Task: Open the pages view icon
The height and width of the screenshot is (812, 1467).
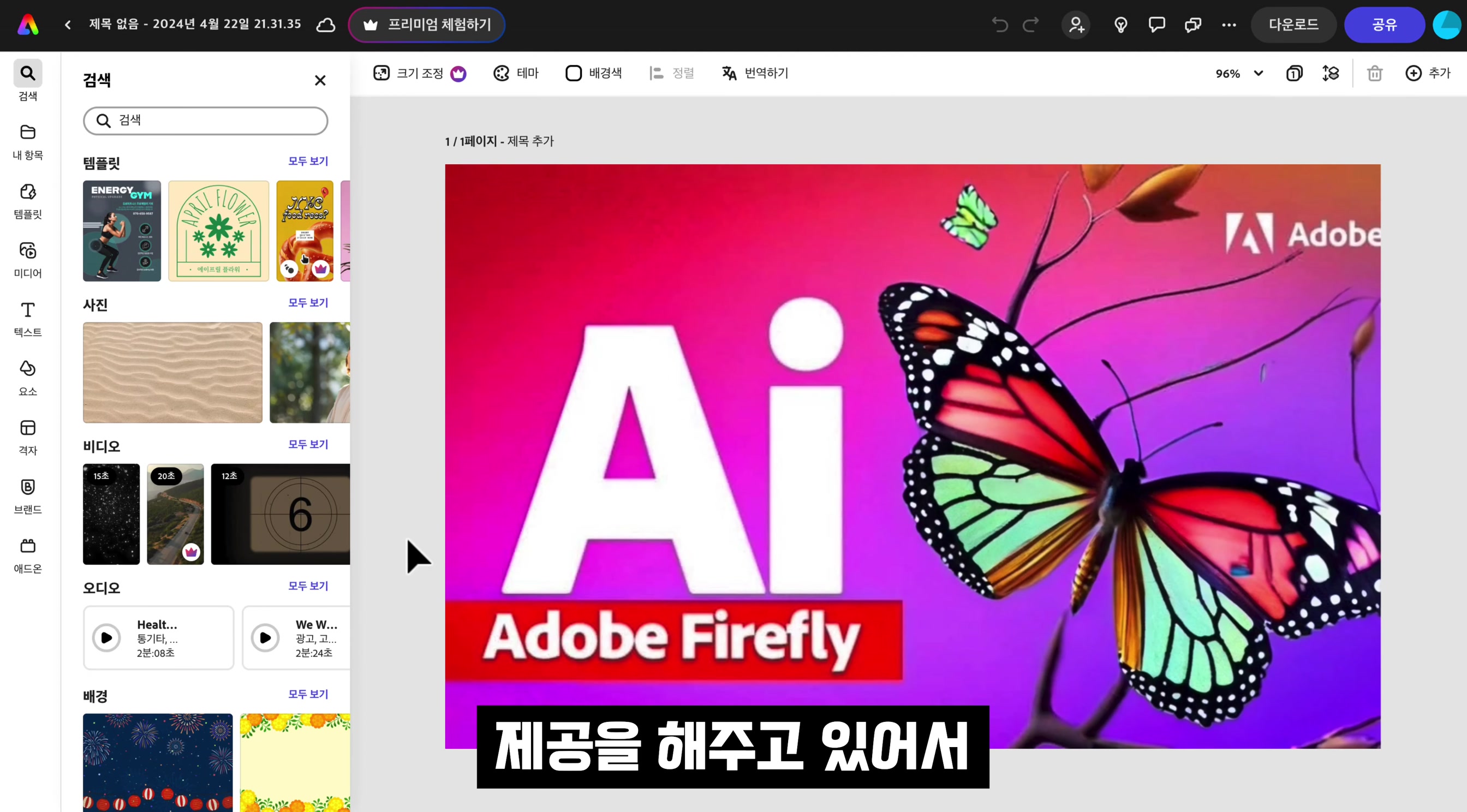Action: (x=1294, y=74)
